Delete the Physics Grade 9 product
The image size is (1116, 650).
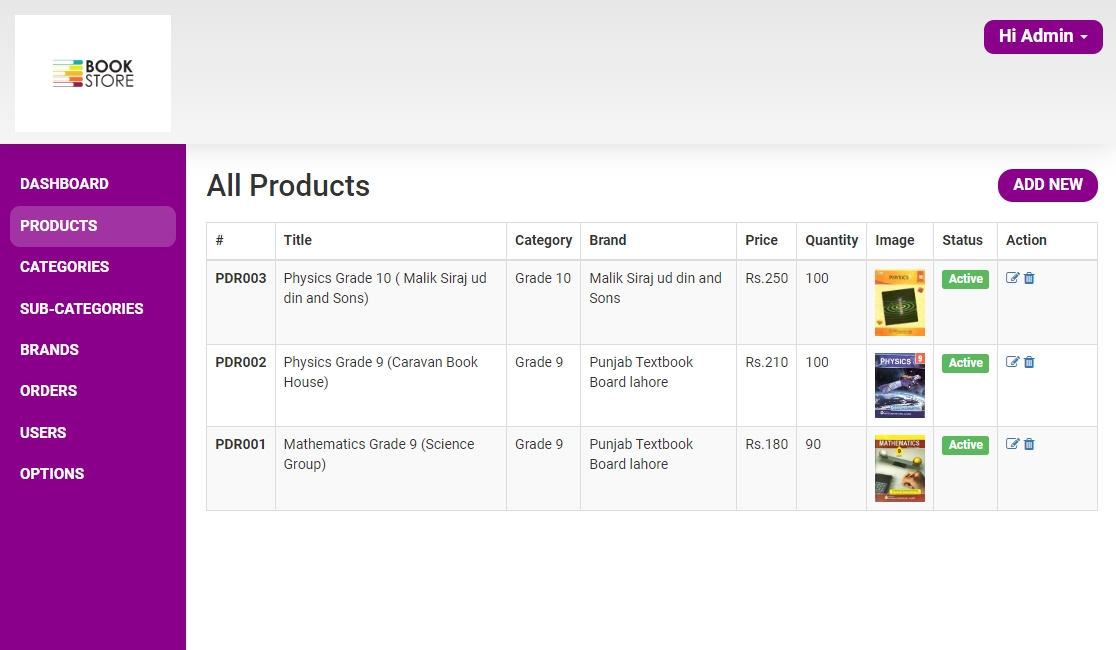(1029, 363)
